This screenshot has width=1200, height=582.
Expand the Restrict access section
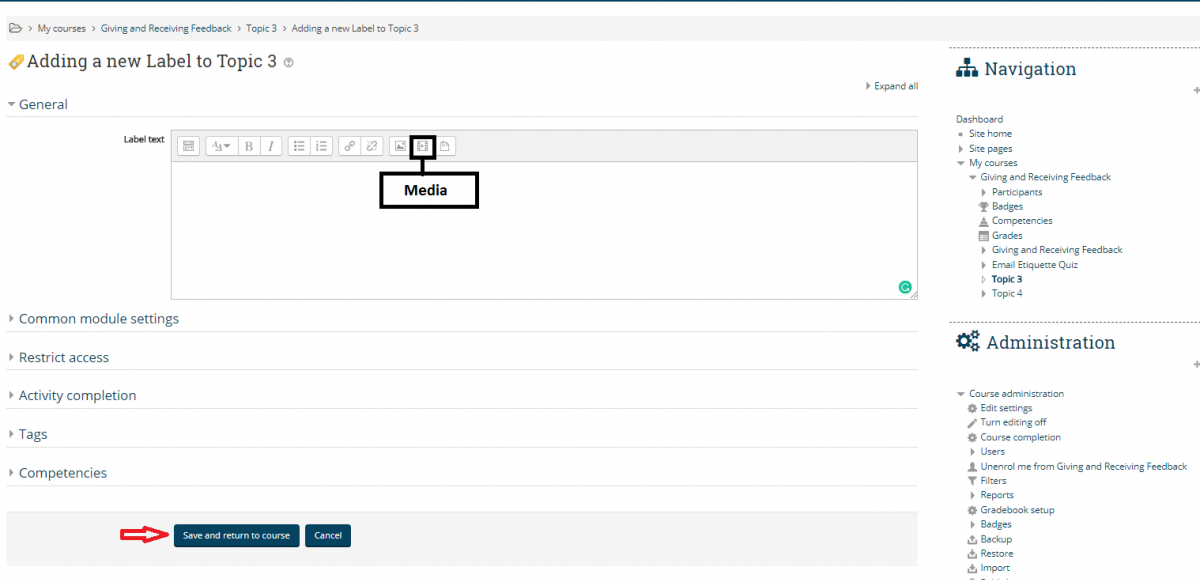point(64,357)
